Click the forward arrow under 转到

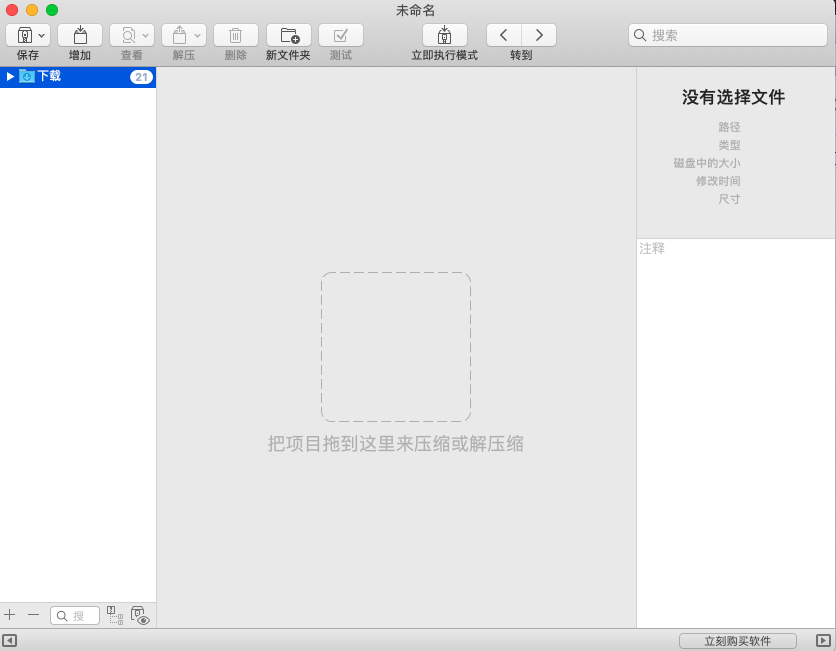539,34
